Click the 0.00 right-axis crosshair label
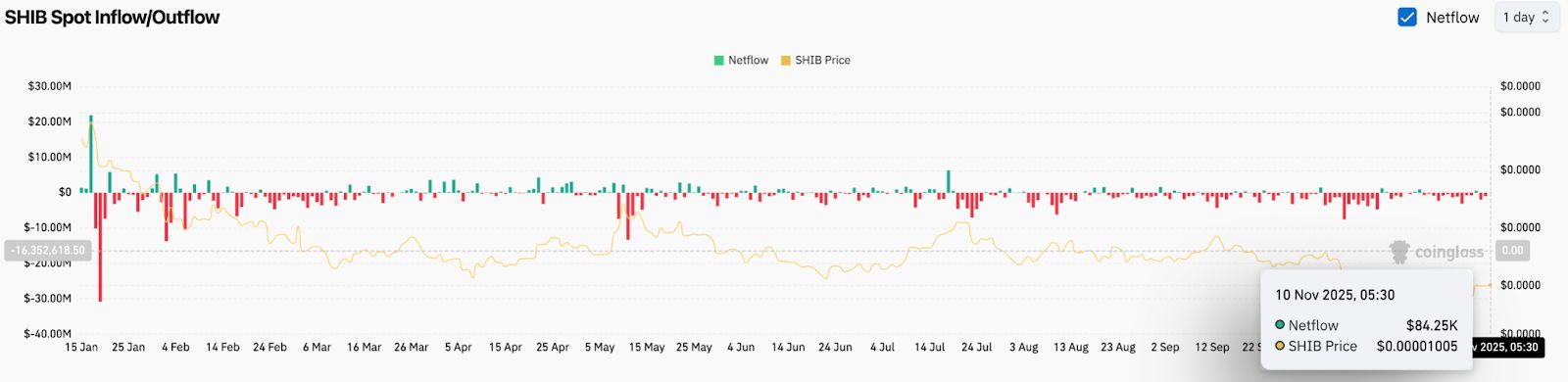This screenshot has height=382, width=1568. (1513, 251)
